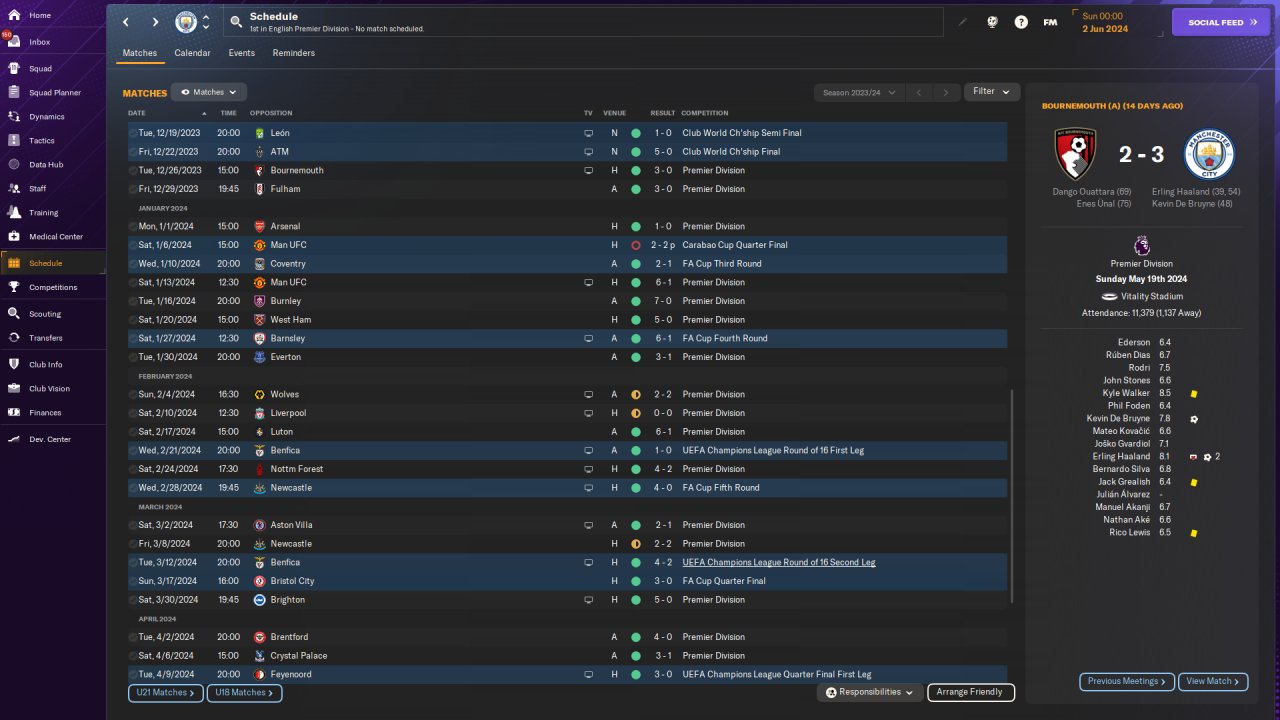Click the icon left of the help button
The height and width of the screenshot is (720, 1280).
(x=992, y=22)
